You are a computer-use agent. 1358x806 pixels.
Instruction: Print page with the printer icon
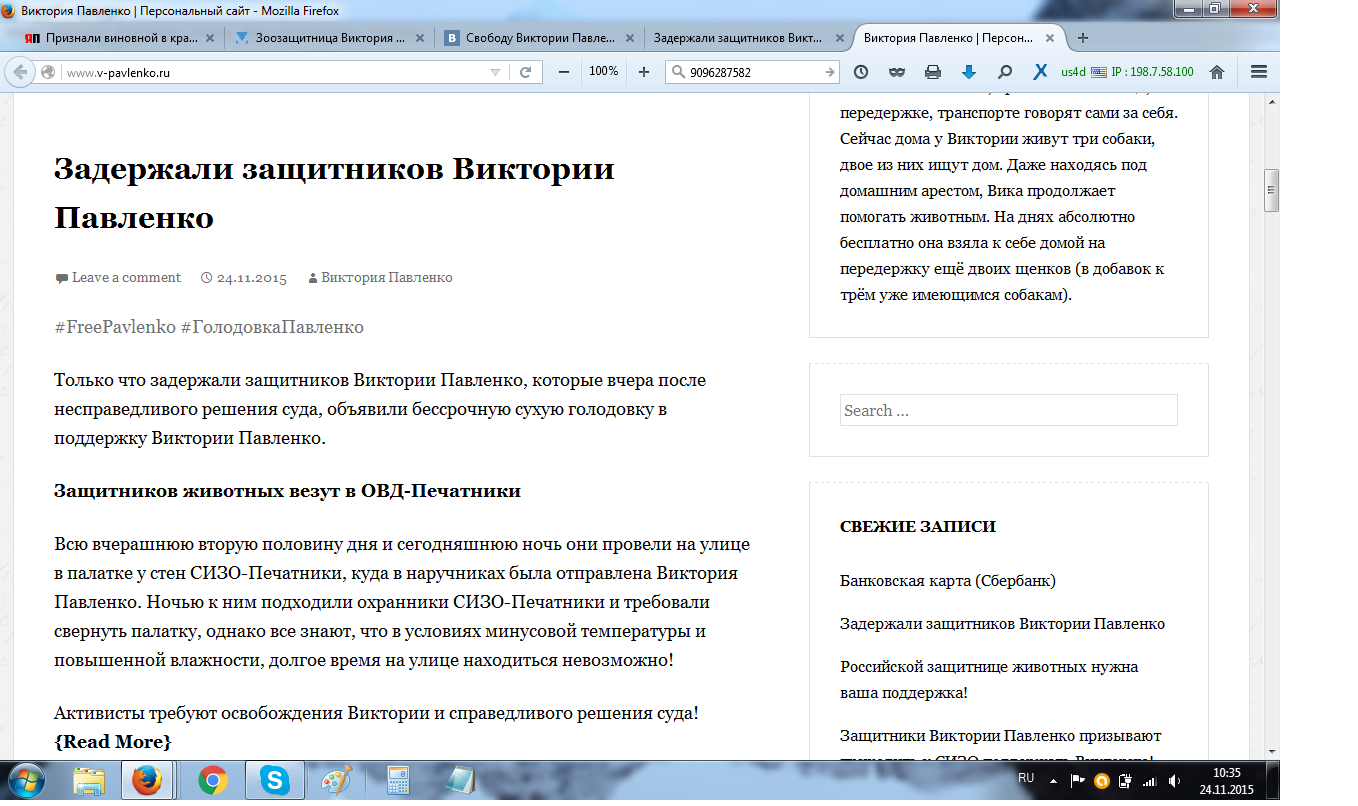coord(933,72)
